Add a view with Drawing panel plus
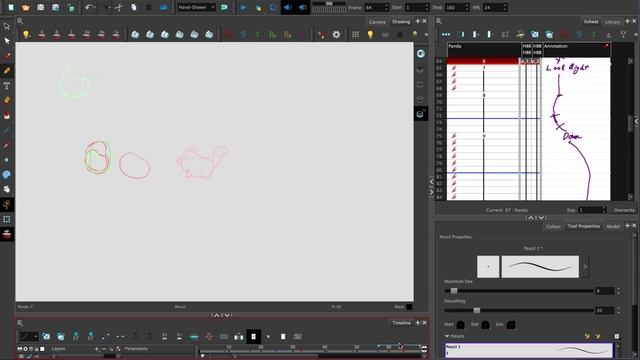640x360 pixels. coord(418,21)
